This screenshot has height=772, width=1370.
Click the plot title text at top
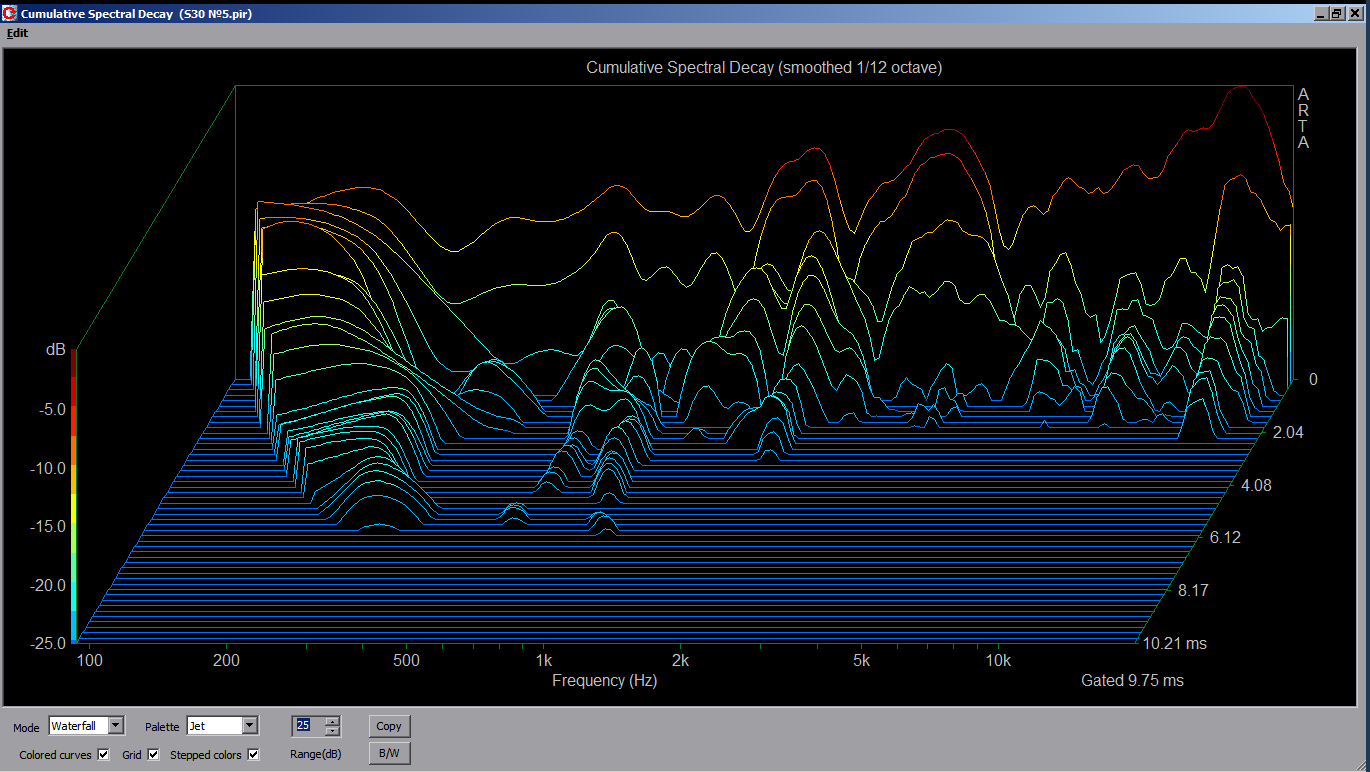(x=763, y=68)
